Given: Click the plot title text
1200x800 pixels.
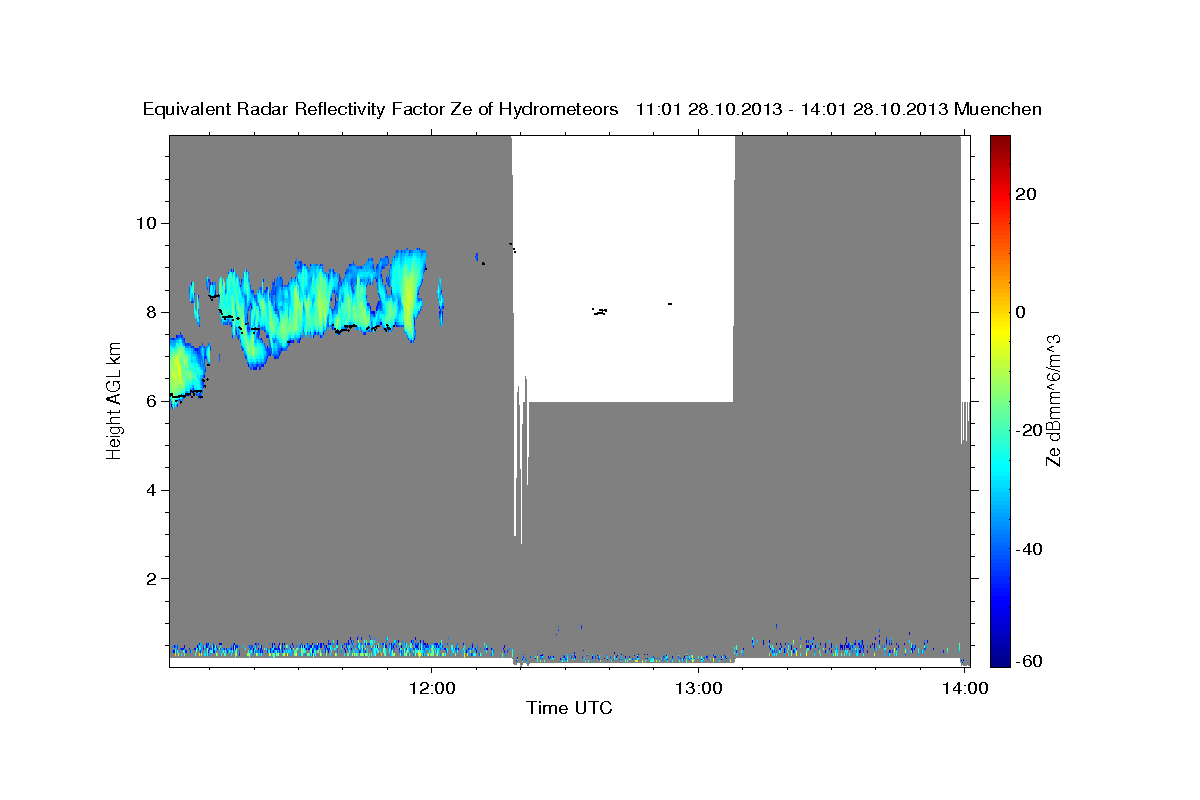Looking at the screenshot, I should point(592,109).
